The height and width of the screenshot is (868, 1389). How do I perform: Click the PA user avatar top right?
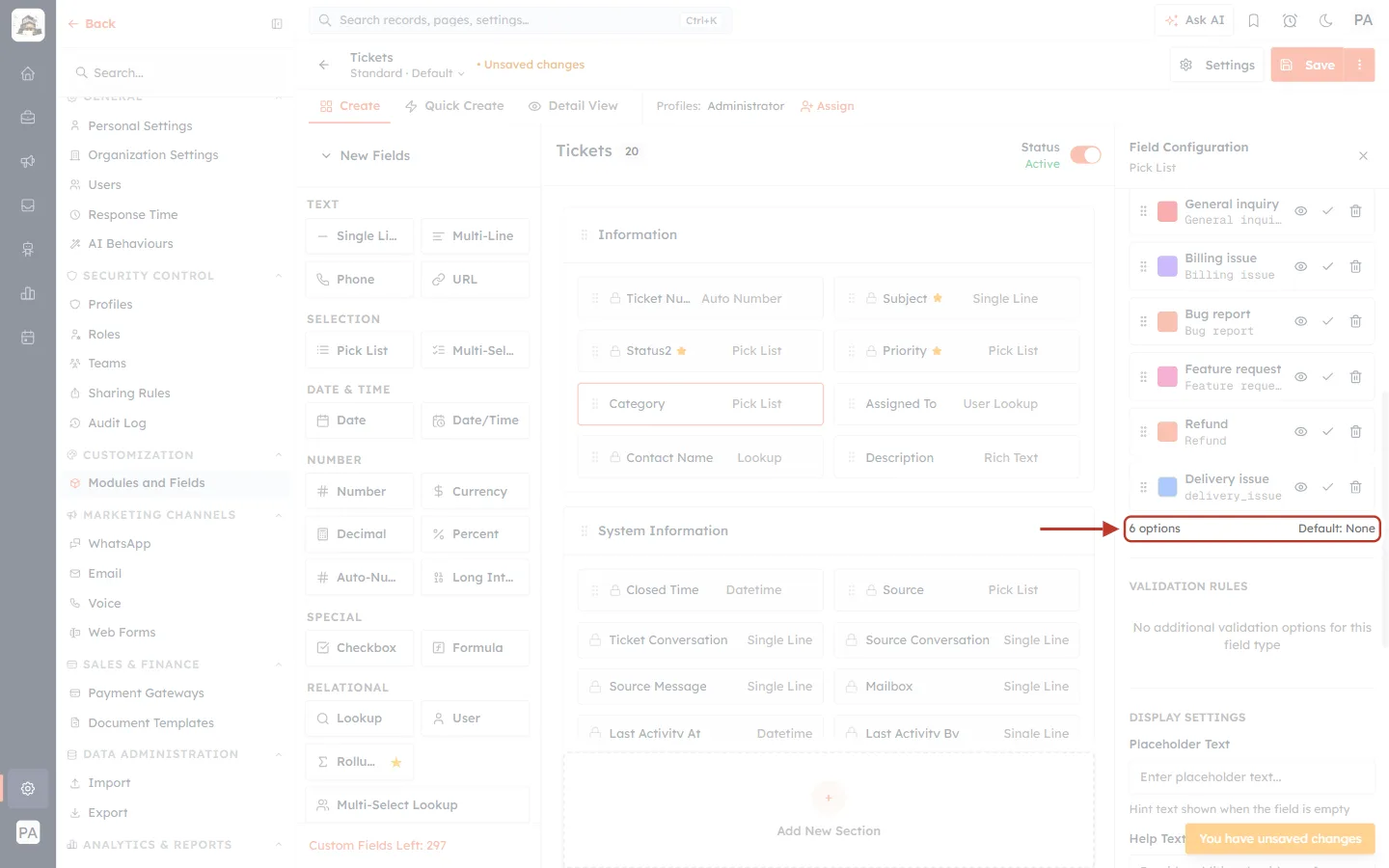(x=1363, y=20)
